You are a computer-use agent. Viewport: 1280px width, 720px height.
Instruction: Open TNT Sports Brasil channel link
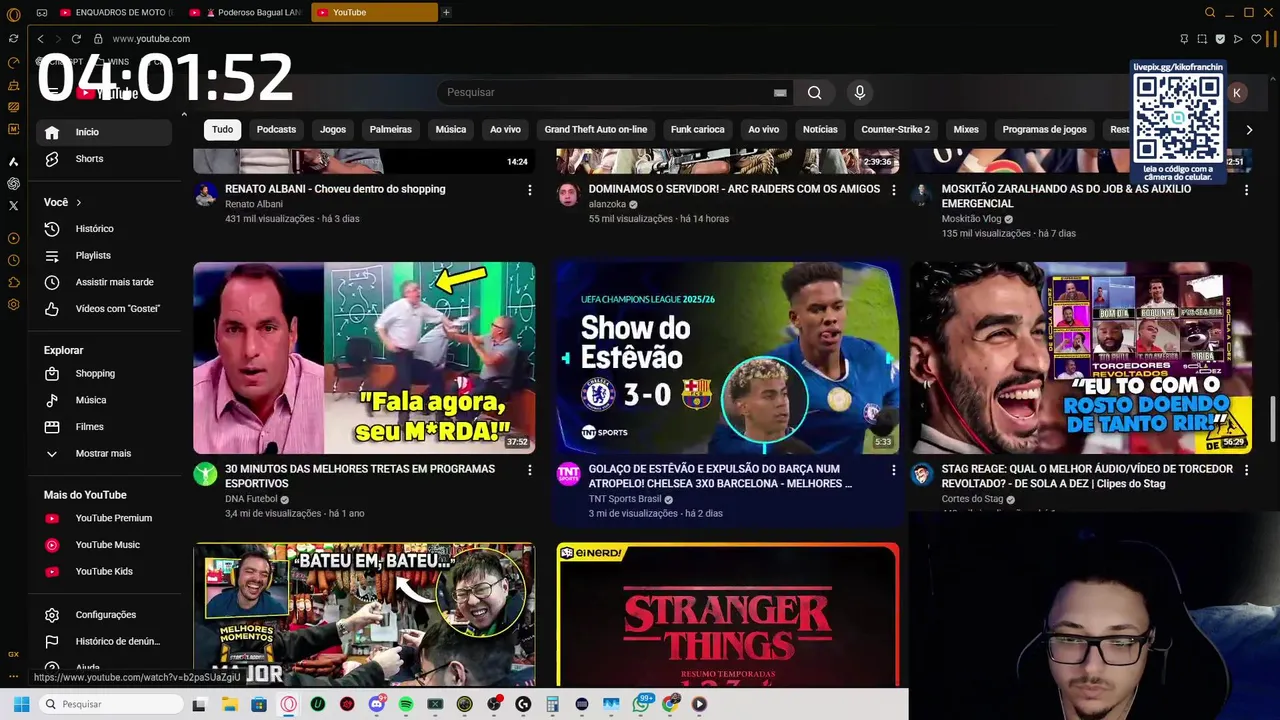(x=625, y=499)
